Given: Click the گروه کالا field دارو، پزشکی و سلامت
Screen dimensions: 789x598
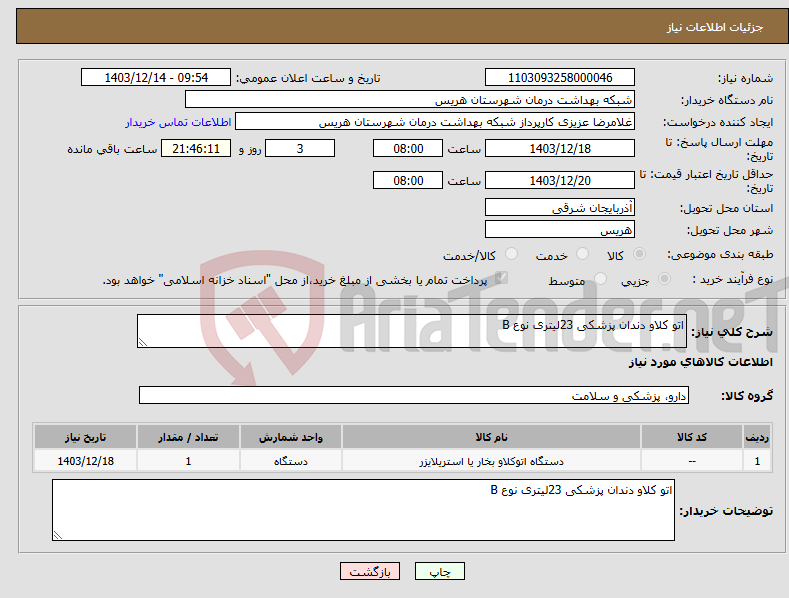Looking at the screenshot, I should coord(414,395).
